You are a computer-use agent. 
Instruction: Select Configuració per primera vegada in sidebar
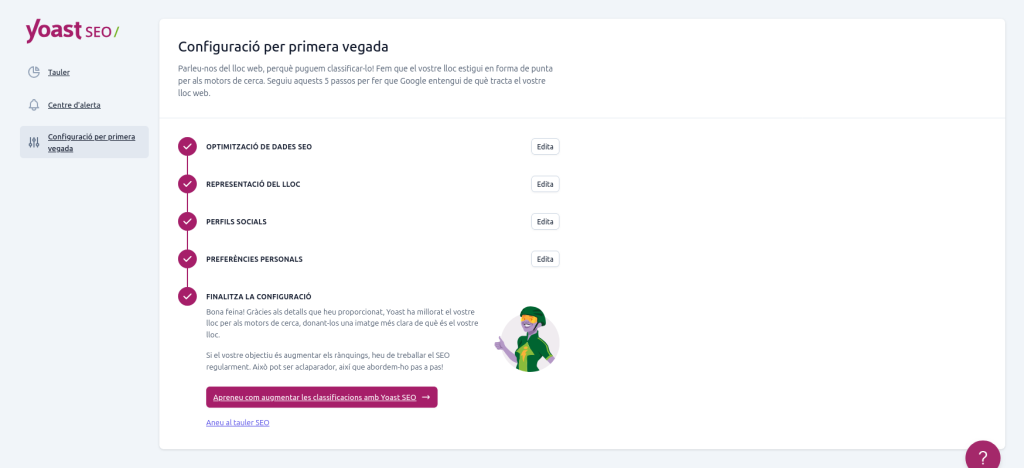point(91,142)
